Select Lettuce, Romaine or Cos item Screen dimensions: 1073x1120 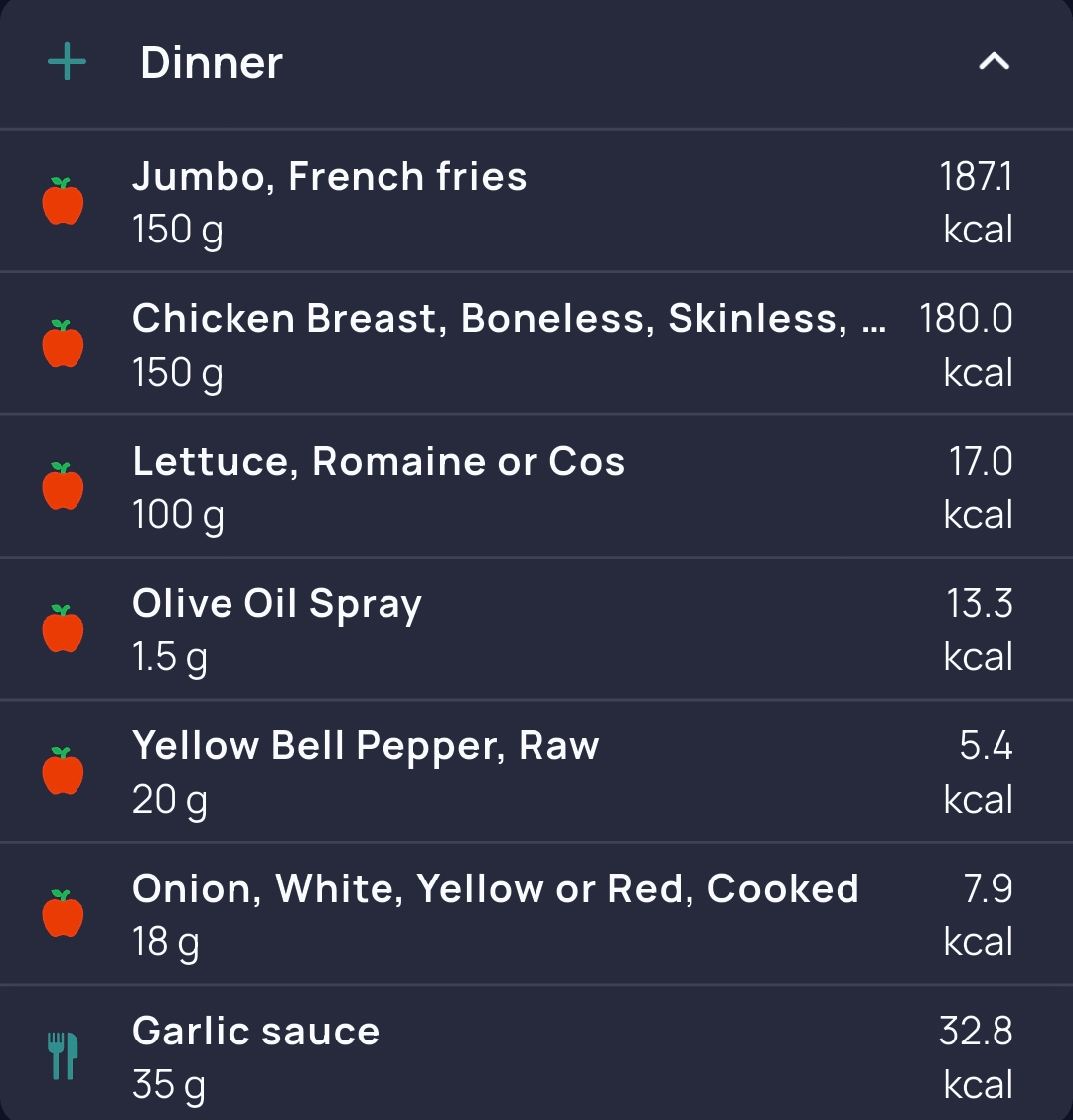point(536,486)
